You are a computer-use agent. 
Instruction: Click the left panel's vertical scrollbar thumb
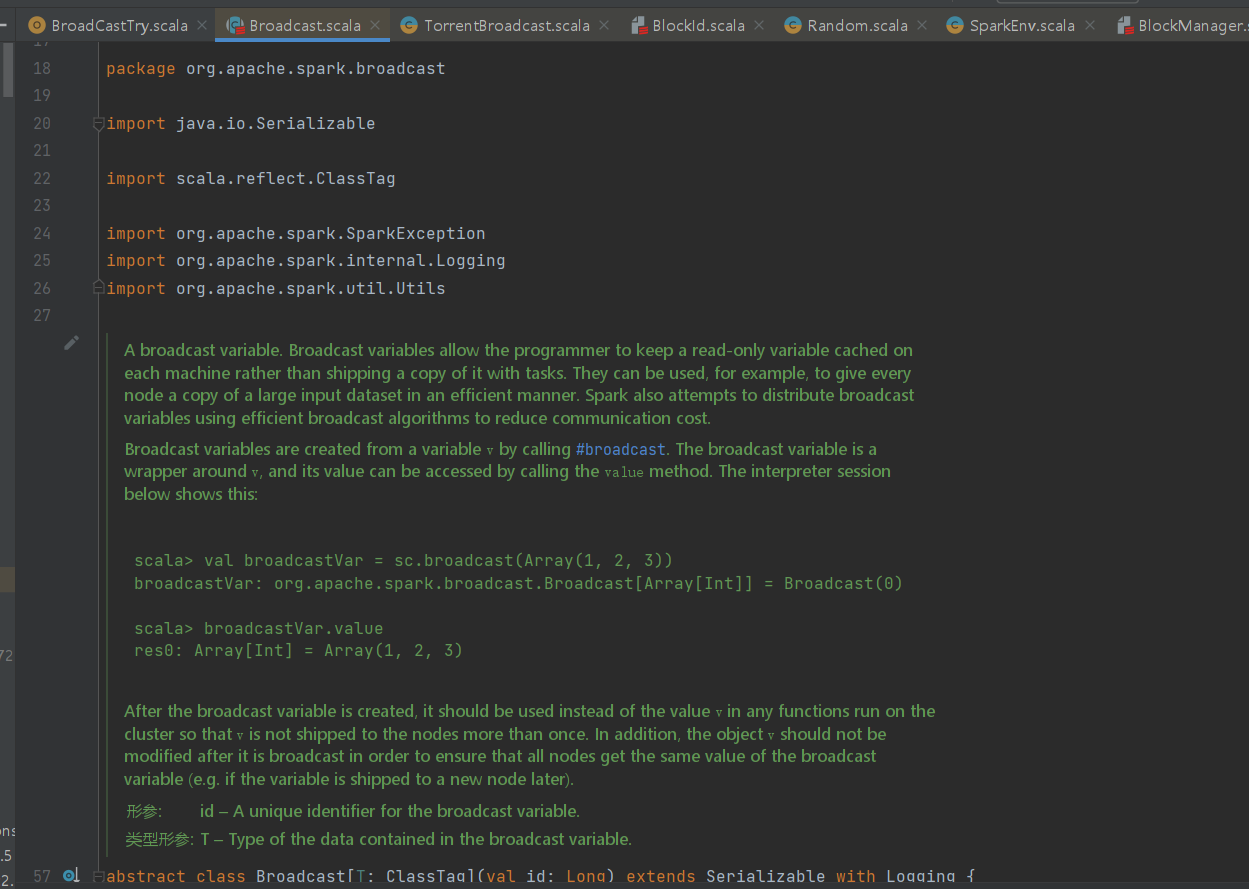pyautogui.click(x=8, y=69)
